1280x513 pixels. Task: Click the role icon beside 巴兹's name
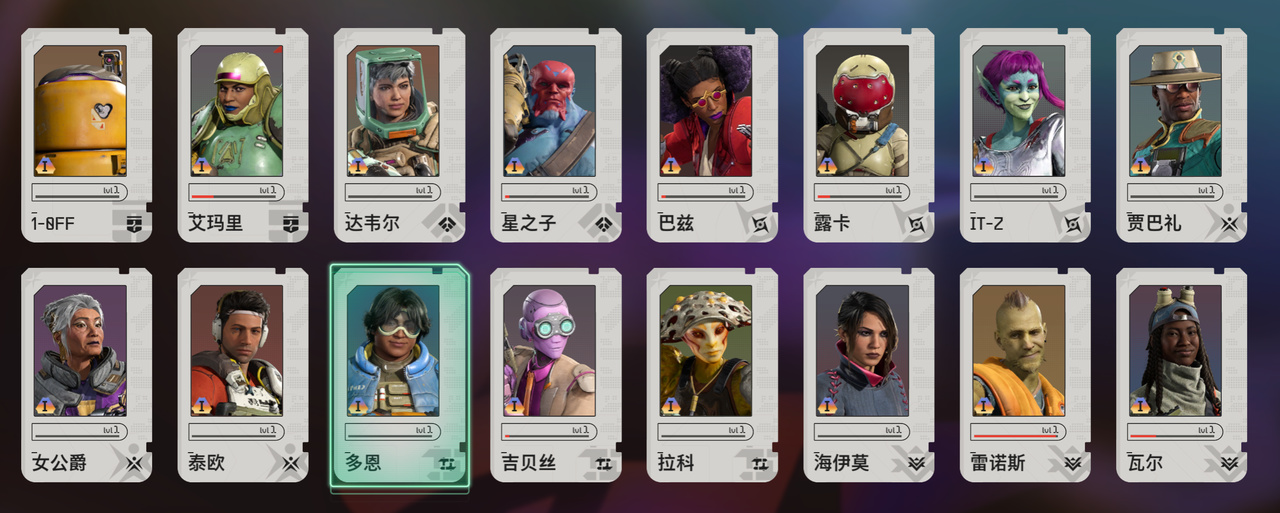(x=760, y=223)
